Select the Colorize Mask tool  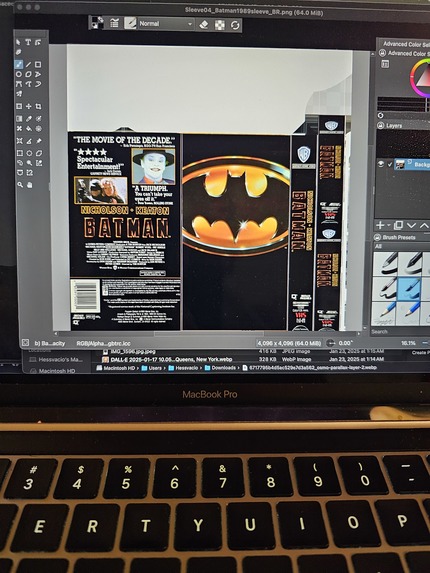38,119
